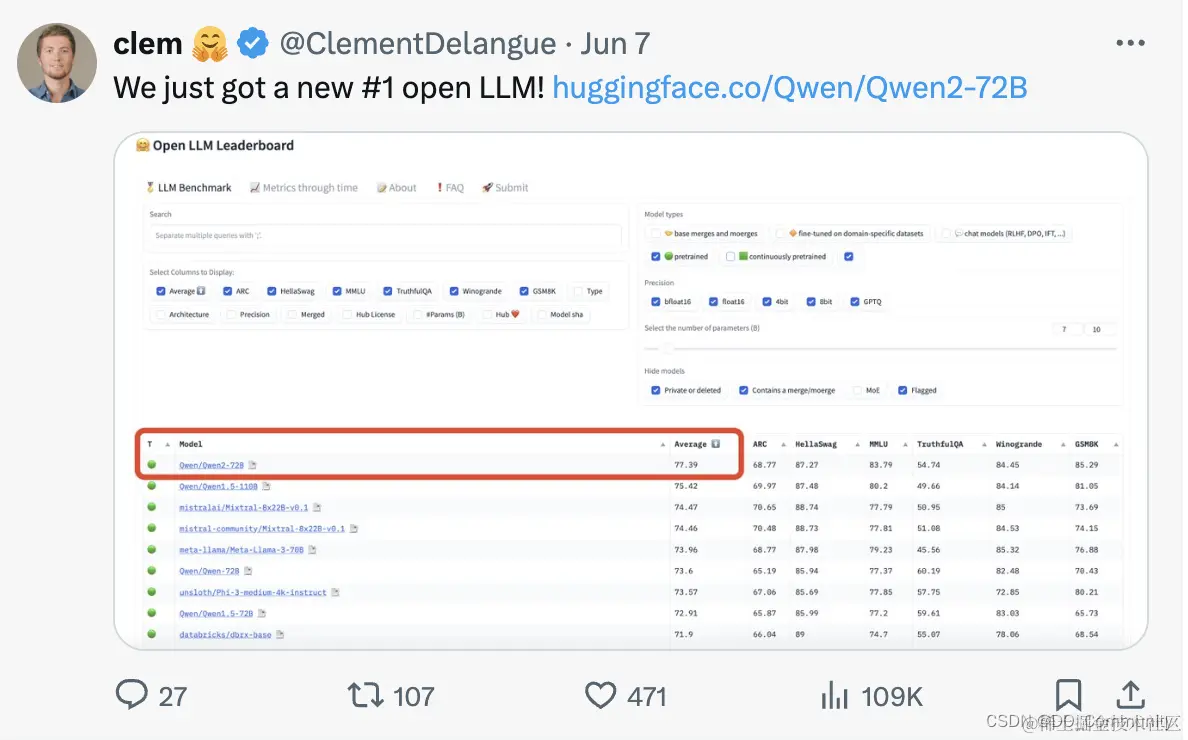Uncheck the Winogrande column checkbox

[x=454, y=291]
